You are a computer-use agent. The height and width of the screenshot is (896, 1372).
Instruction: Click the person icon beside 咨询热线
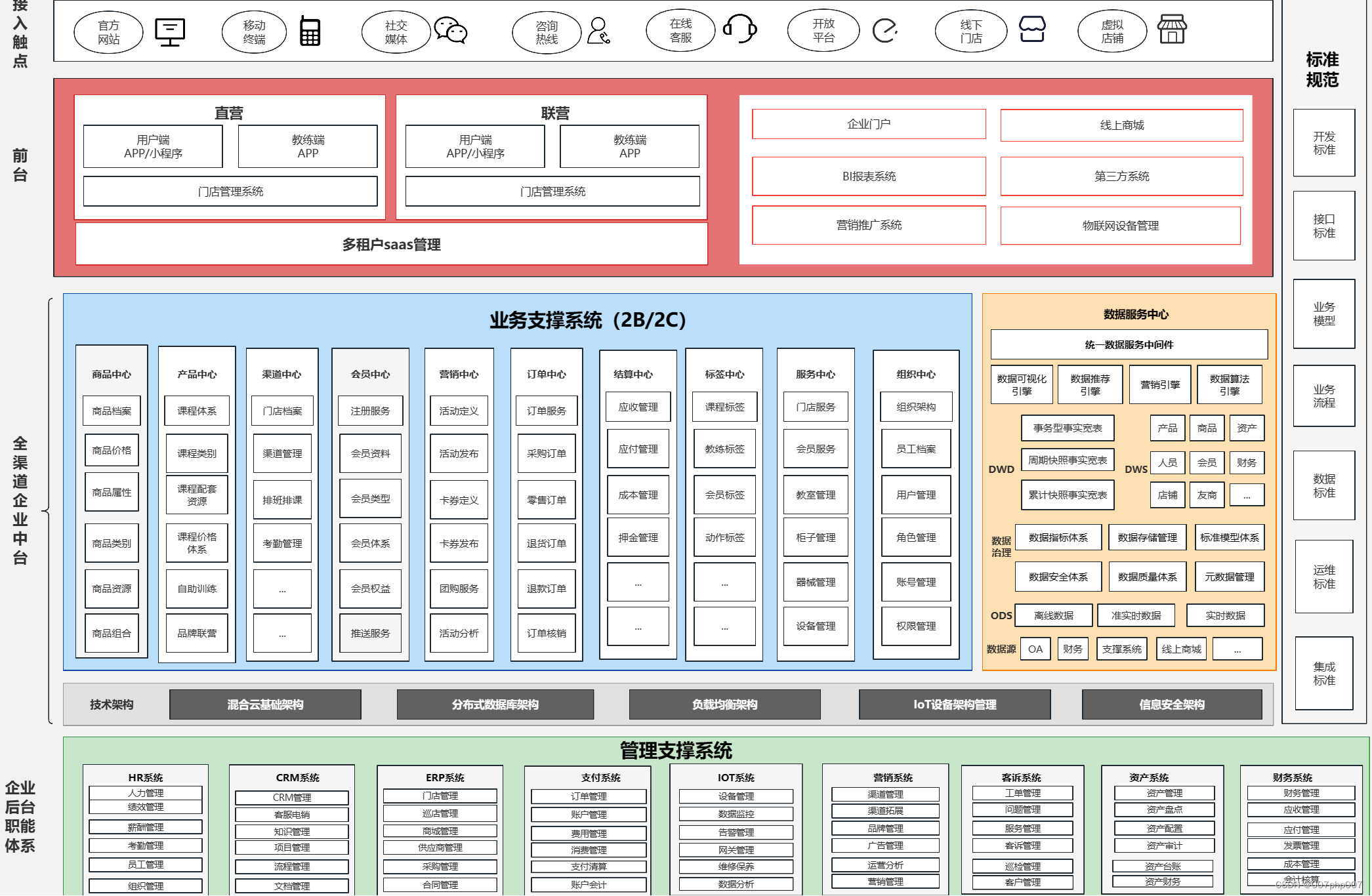[x=598, y=31]
